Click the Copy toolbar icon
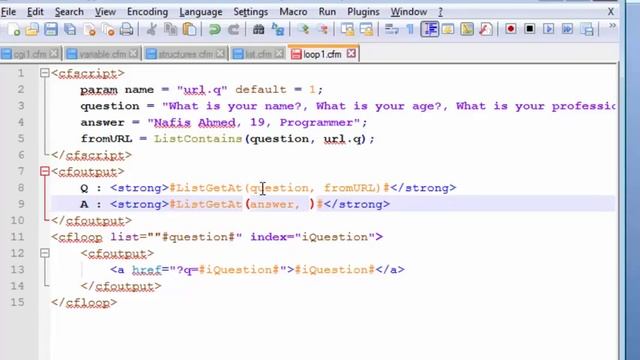The image size is (640, 360). [170, 29]
